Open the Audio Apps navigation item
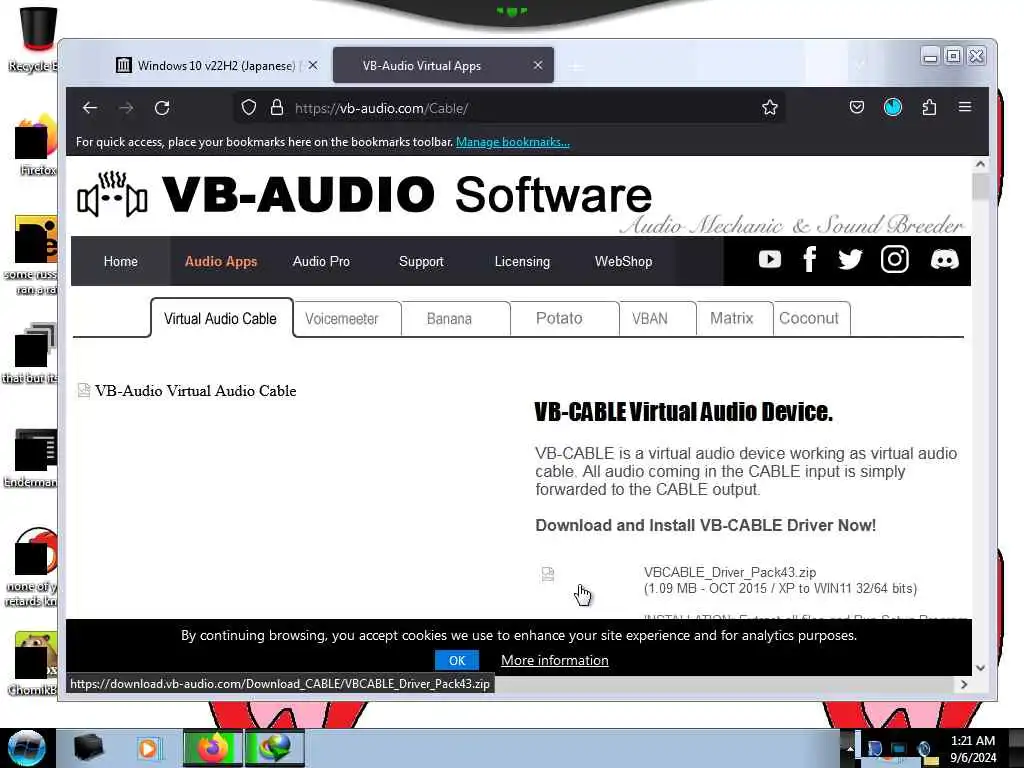The image size is (1024, 768). pos(221,261)
